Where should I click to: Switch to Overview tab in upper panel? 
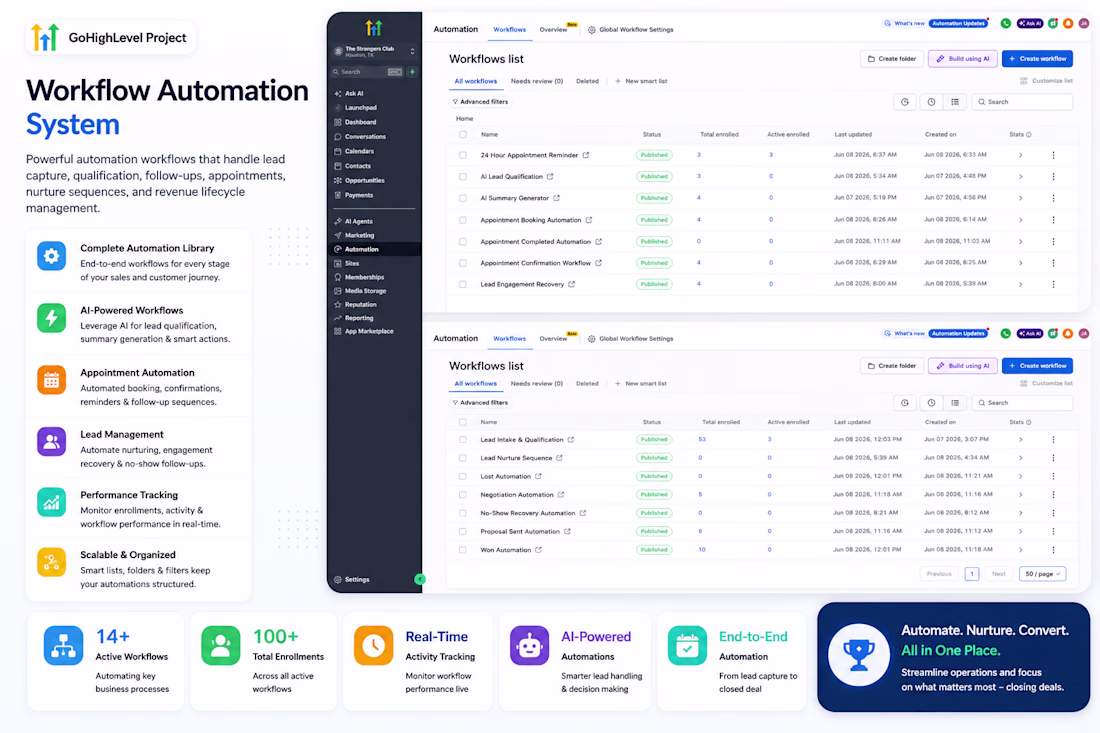(x=553, y=30)
